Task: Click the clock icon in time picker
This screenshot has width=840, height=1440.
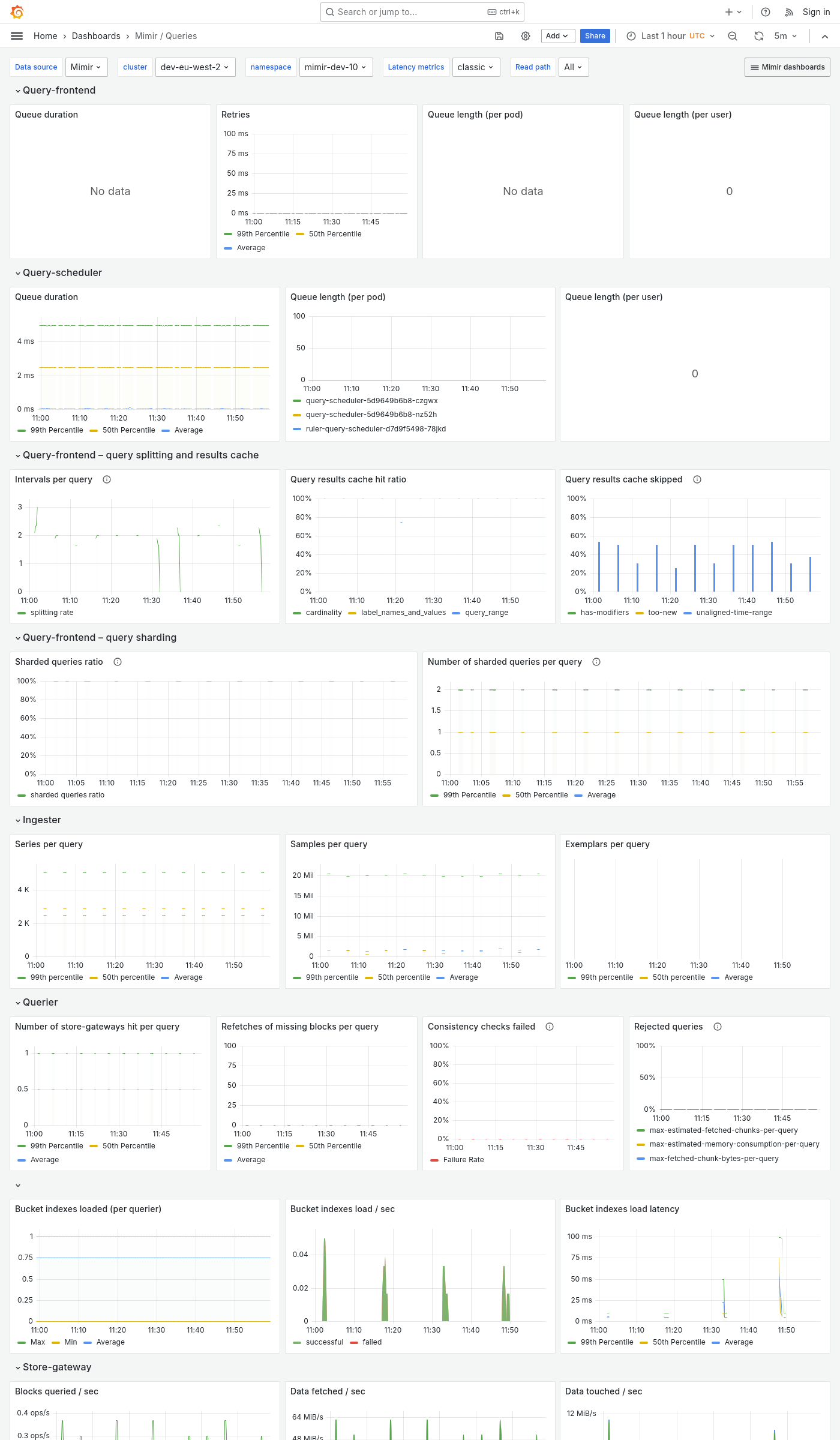Action: click(x=631, y=36)
